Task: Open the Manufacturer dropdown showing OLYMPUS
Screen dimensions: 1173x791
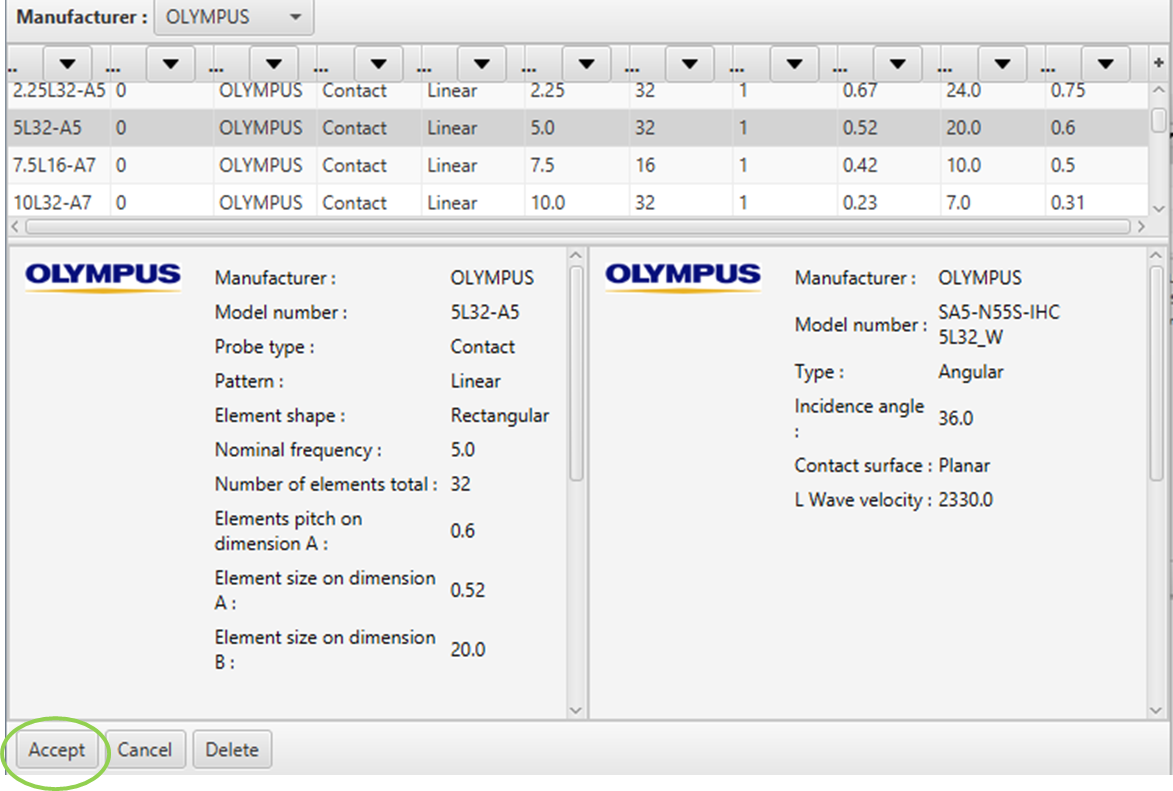Action: point(234,17)
